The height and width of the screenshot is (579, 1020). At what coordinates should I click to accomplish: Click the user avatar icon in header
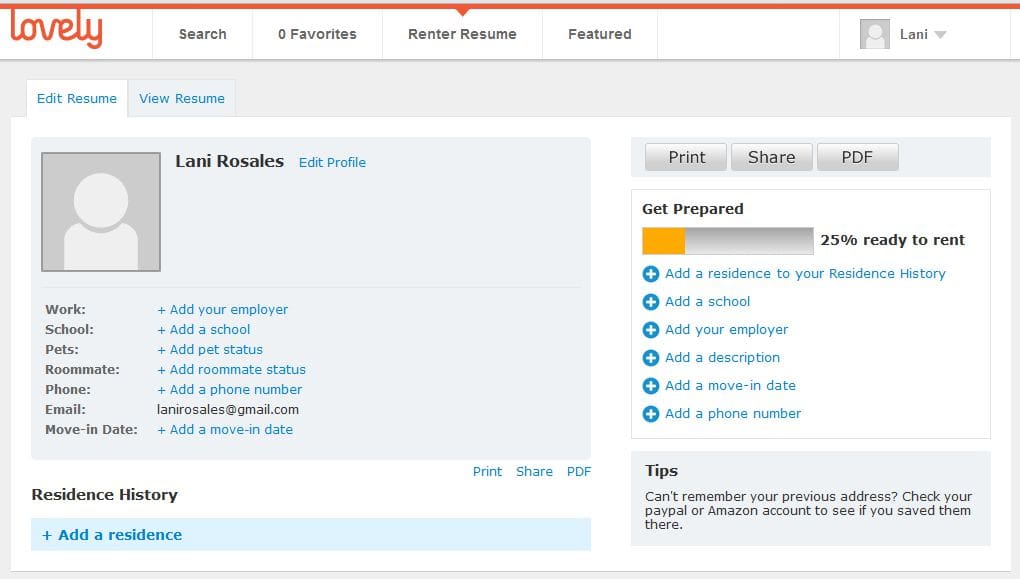[x=874, y=34]
